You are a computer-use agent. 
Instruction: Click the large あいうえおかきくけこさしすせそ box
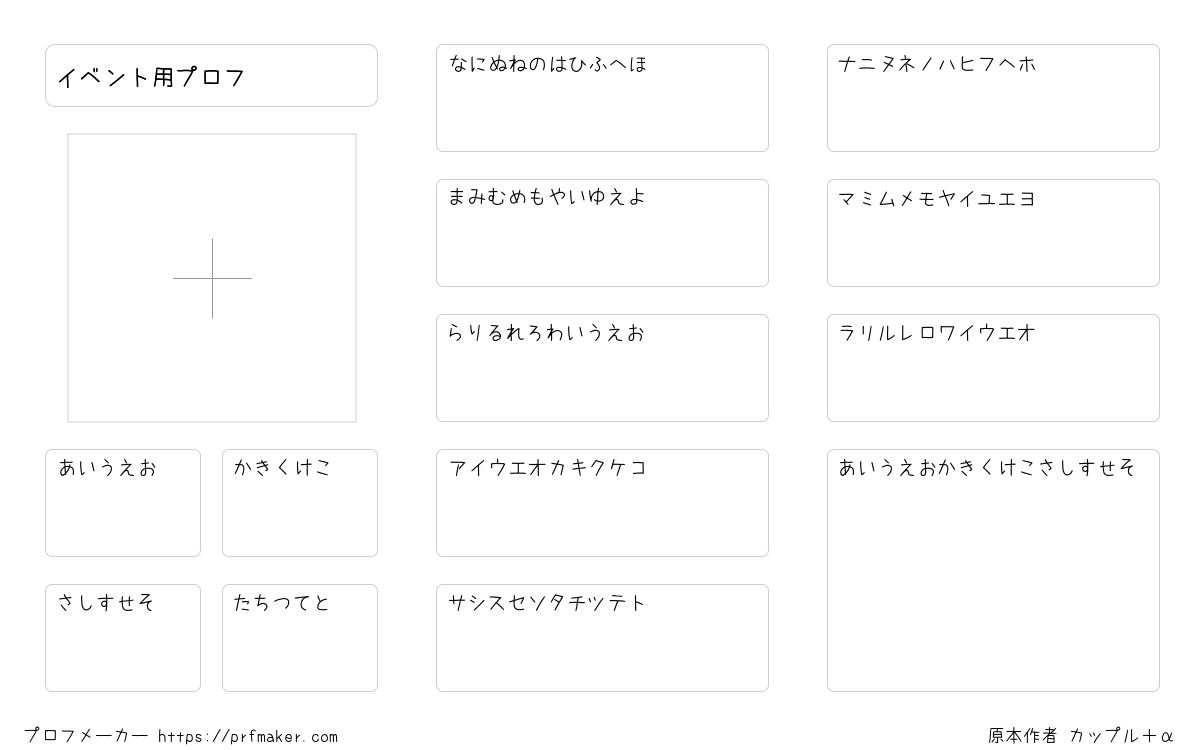coord(993,570)
